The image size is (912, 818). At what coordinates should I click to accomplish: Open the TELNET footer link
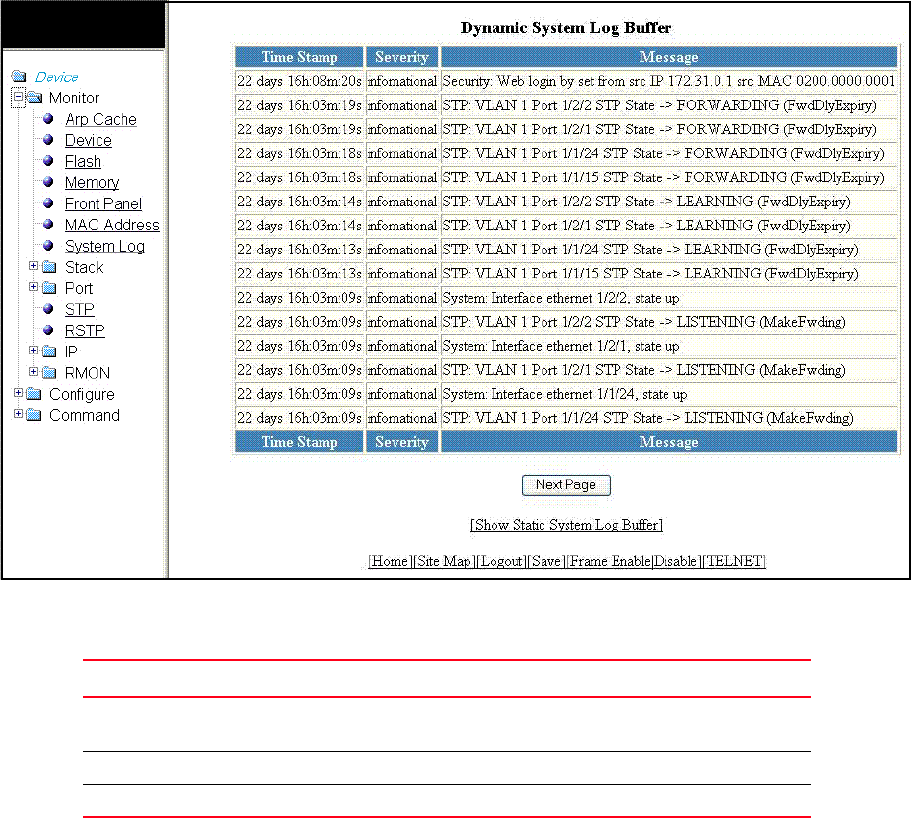pos(734,561)
